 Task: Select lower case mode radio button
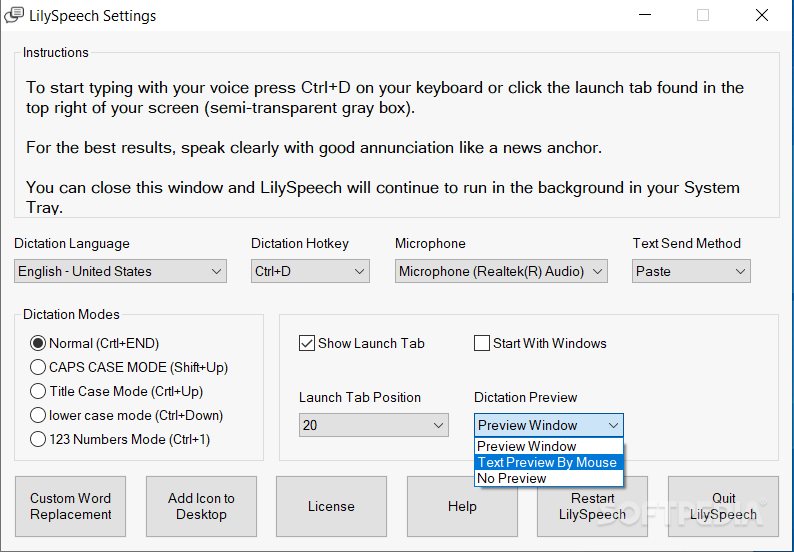(38, 415)
